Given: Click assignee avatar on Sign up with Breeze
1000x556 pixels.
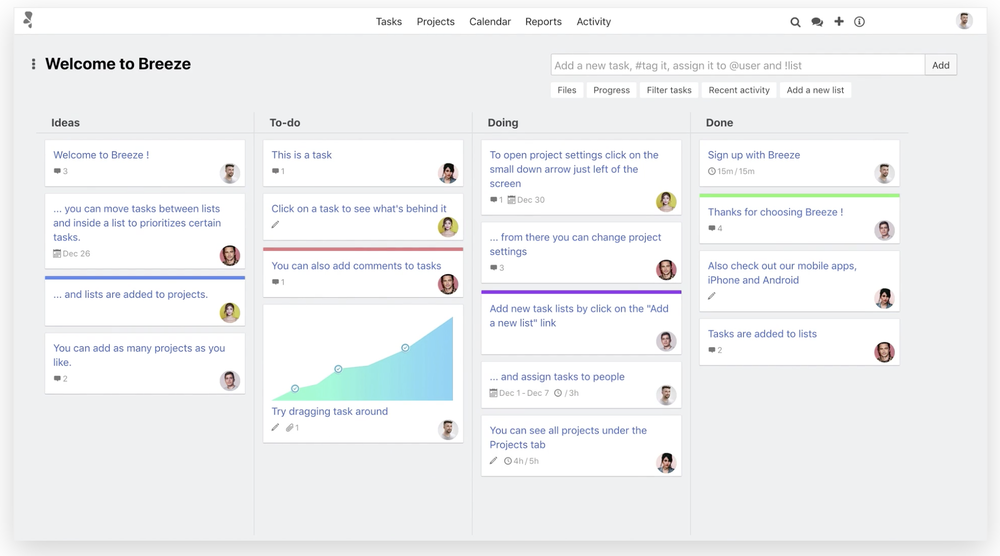Looking at the screenshot, I should (885, 173).
